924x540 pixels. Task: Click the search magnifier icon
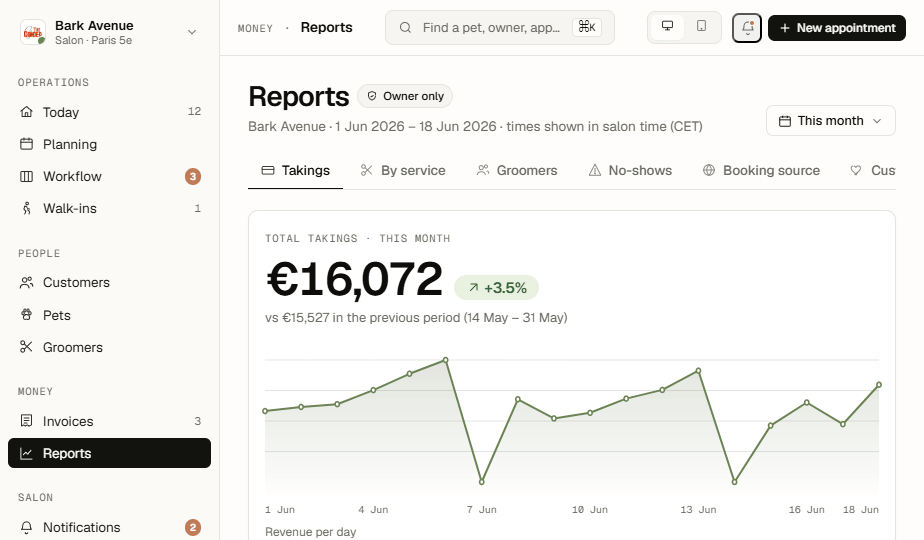[x=405, y=28]
